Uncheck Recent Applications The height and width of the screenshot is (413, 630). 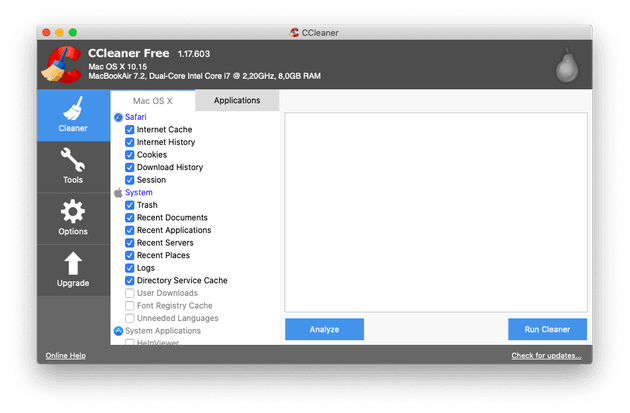129,230
